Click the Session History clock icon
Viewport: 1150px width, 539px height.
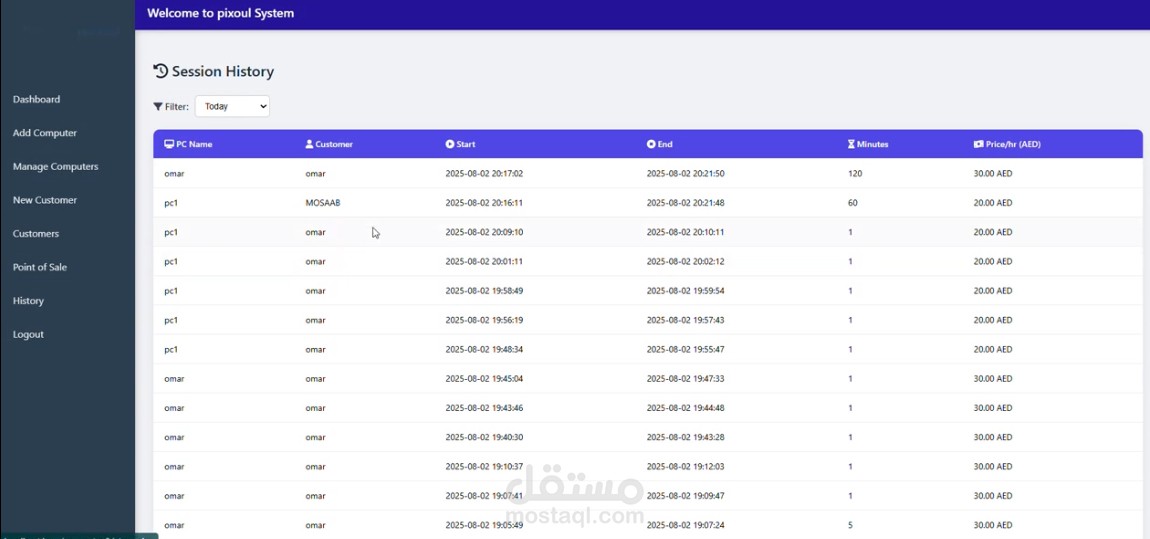point(160,71)
